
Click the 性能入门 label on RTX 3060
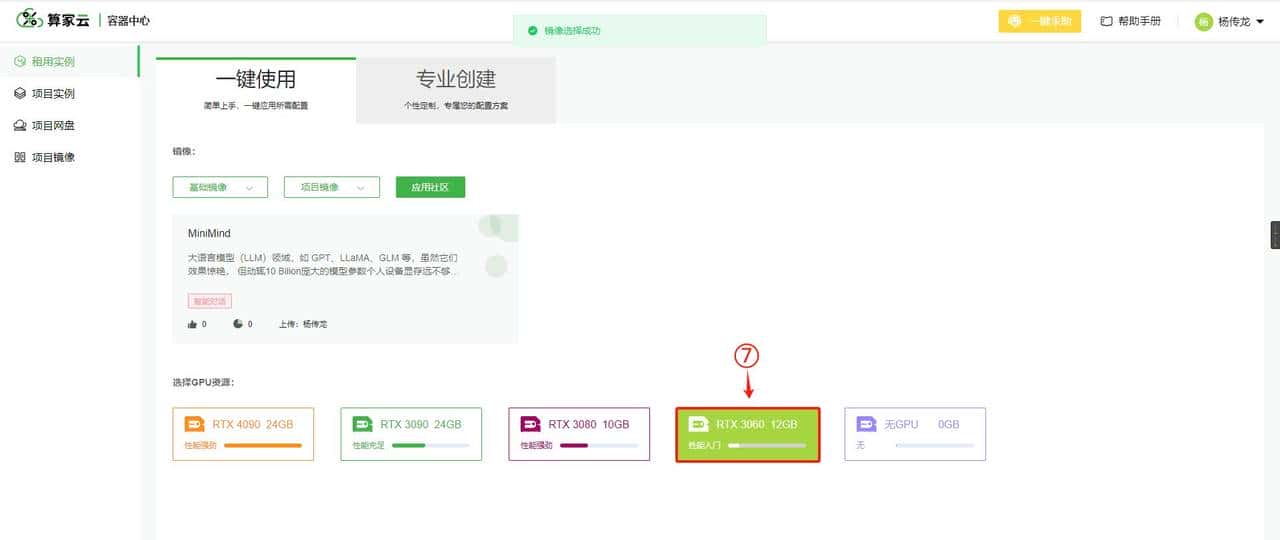tap(704, 445)
